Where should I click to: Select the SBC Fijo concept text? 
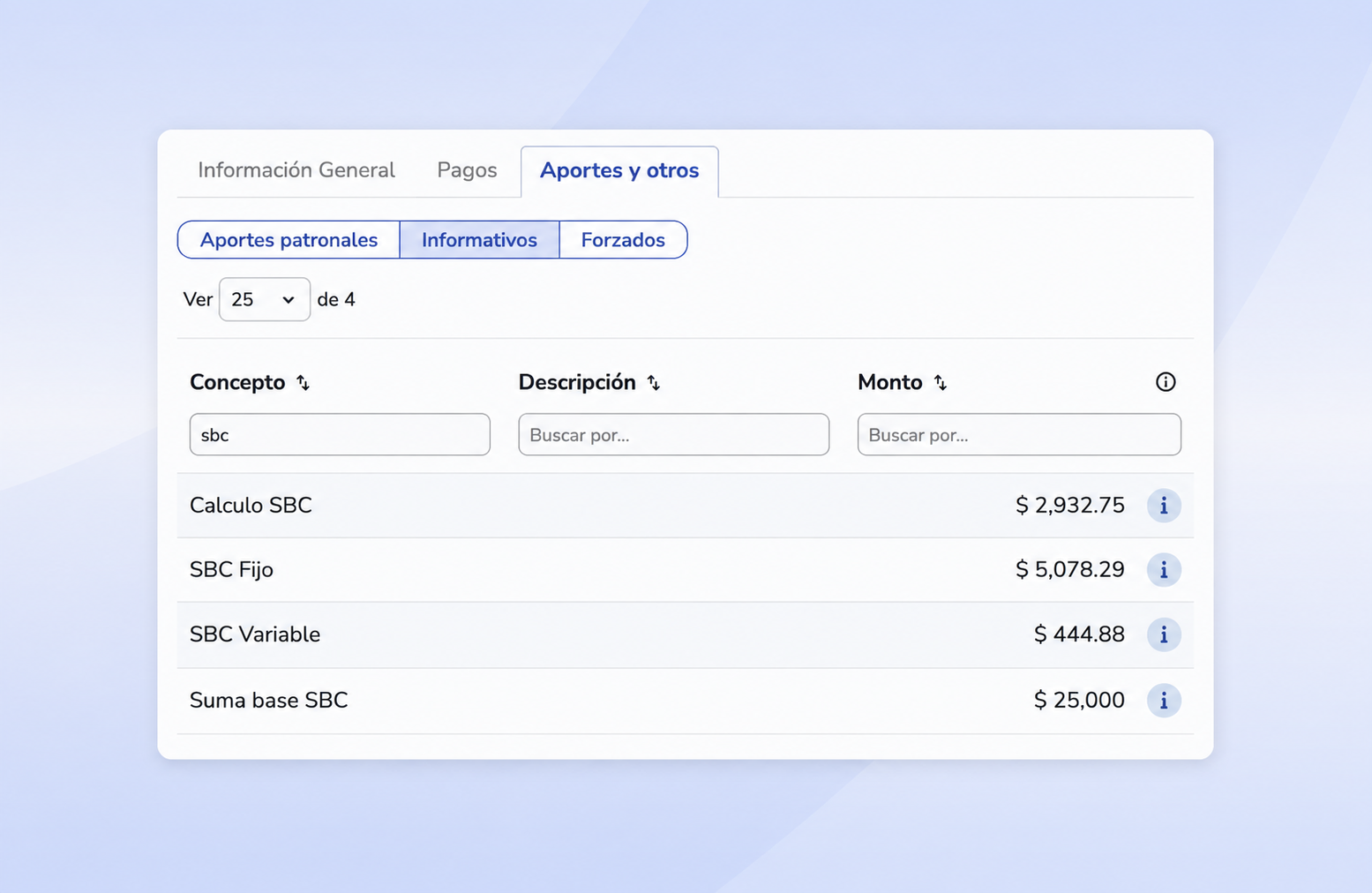pyautogui.click(x=231, y=570)
